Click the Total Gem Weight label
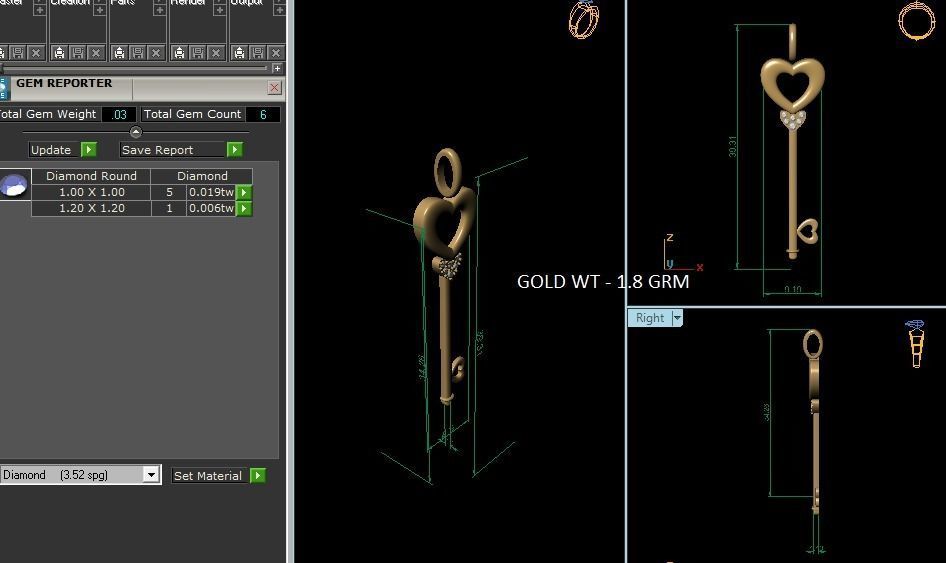This screenshot has height=563, width=946. (48, 114)
